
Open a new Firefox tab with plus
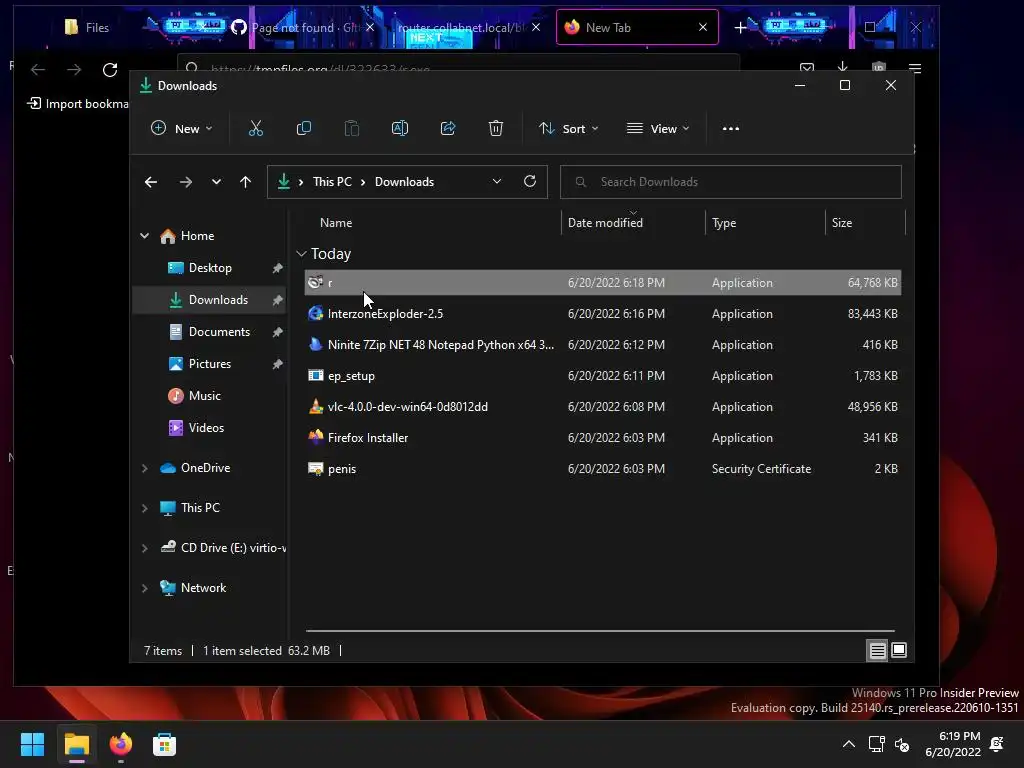[x=740, y=27]
